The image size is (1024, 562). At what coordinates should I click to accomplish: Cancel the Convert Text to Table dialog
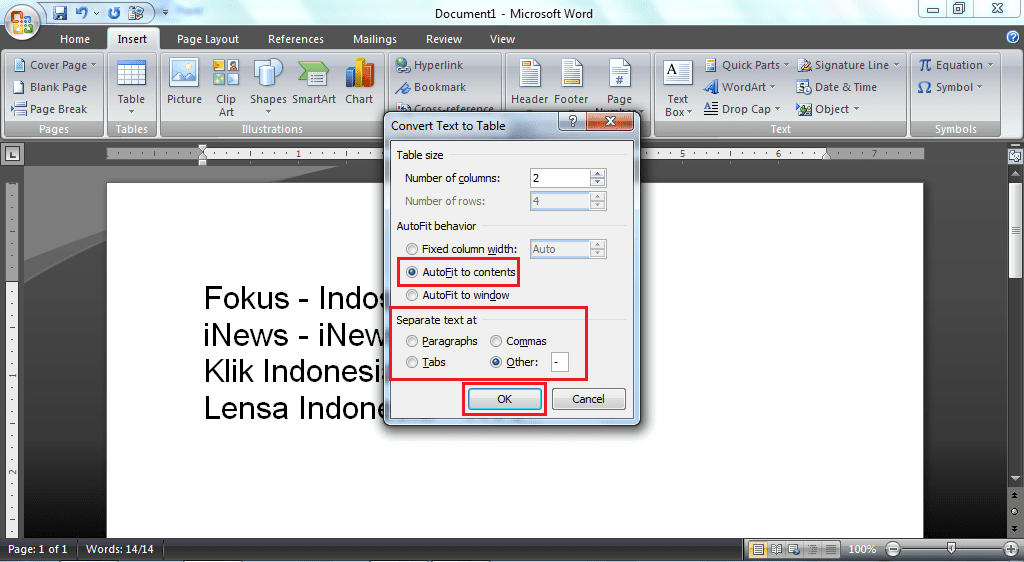[588, 399]
